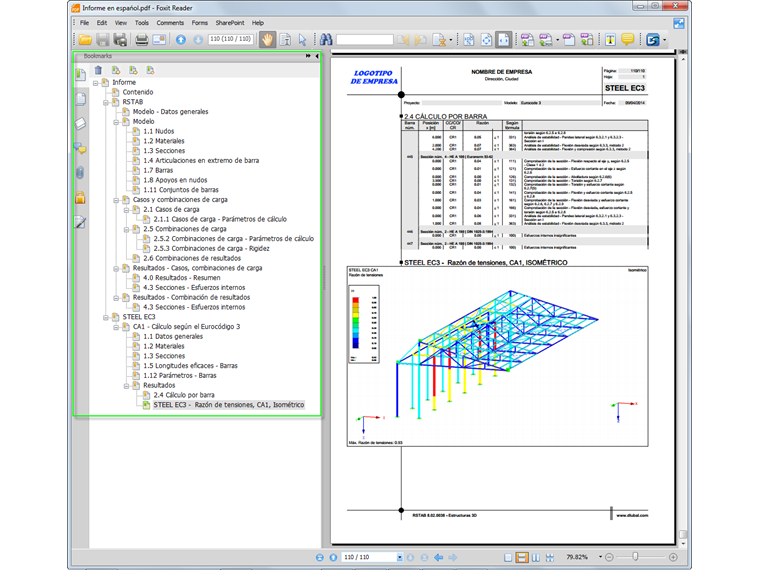This screenshot has width=760, height=570.
Task: Click the Open file folder icon
Action: (x=85, y=40)
